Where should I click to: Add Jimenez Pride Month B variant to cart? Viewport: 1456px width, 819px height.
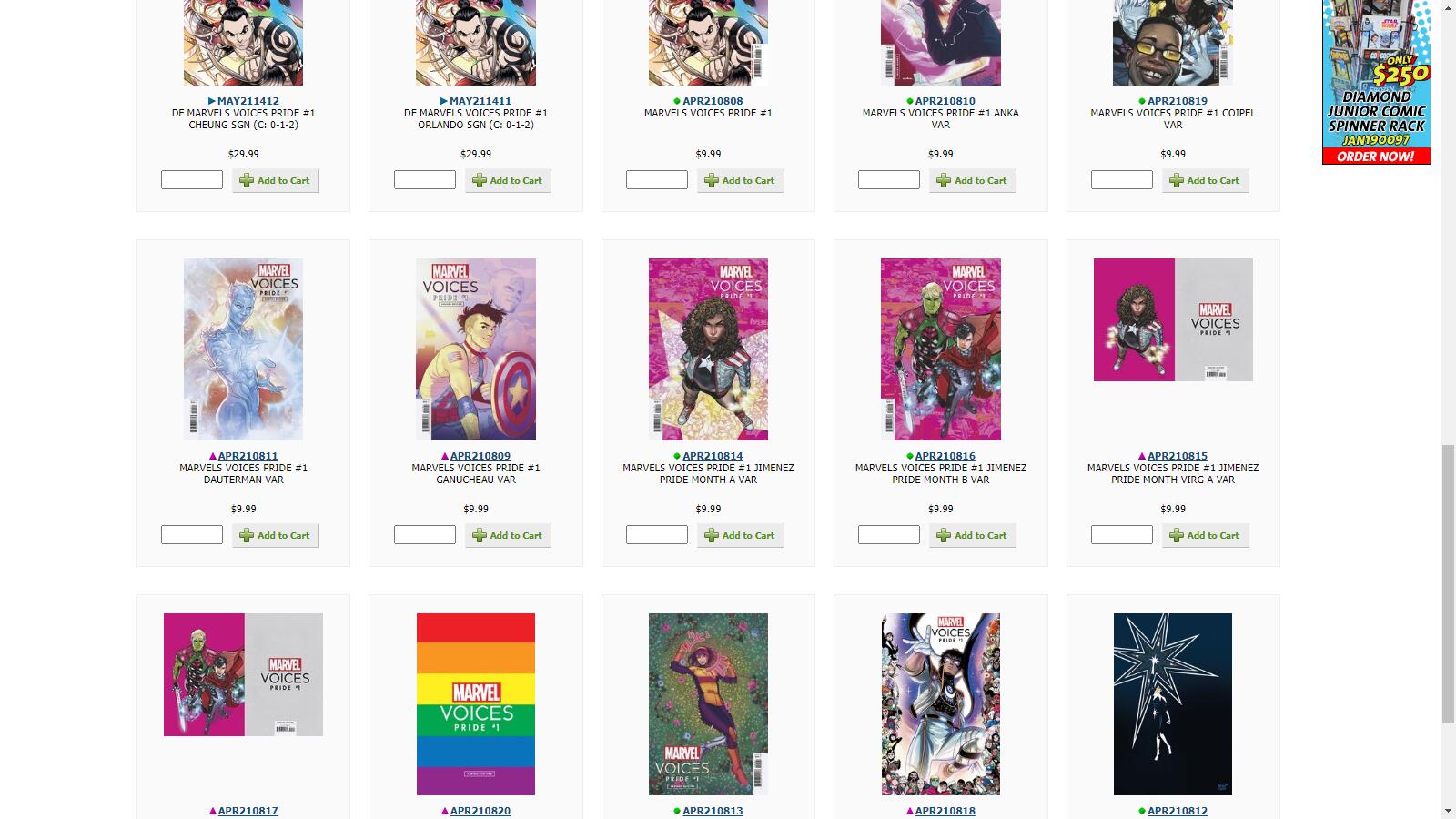pyautogui.click(x=972, y=535)
